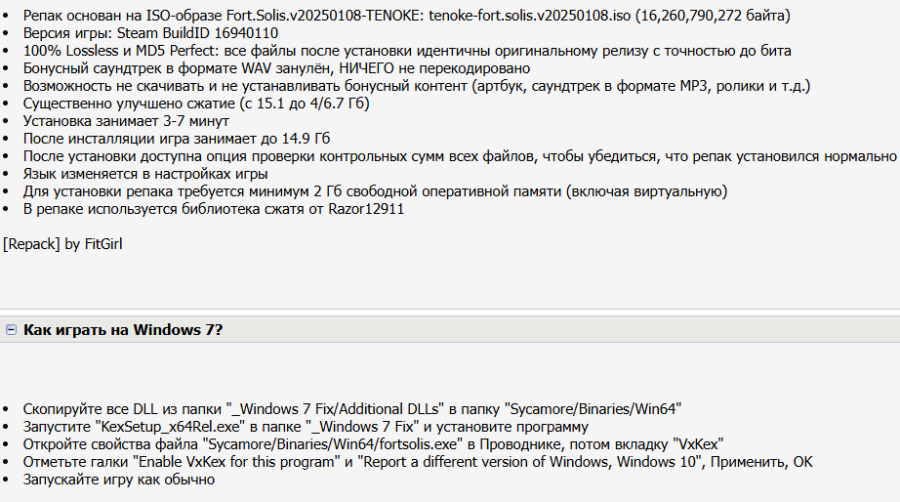Screen dimensions: 900x502
Task: Click the line about not downloading bonus content
Action: pyautogui.click(x=417, y=86)
